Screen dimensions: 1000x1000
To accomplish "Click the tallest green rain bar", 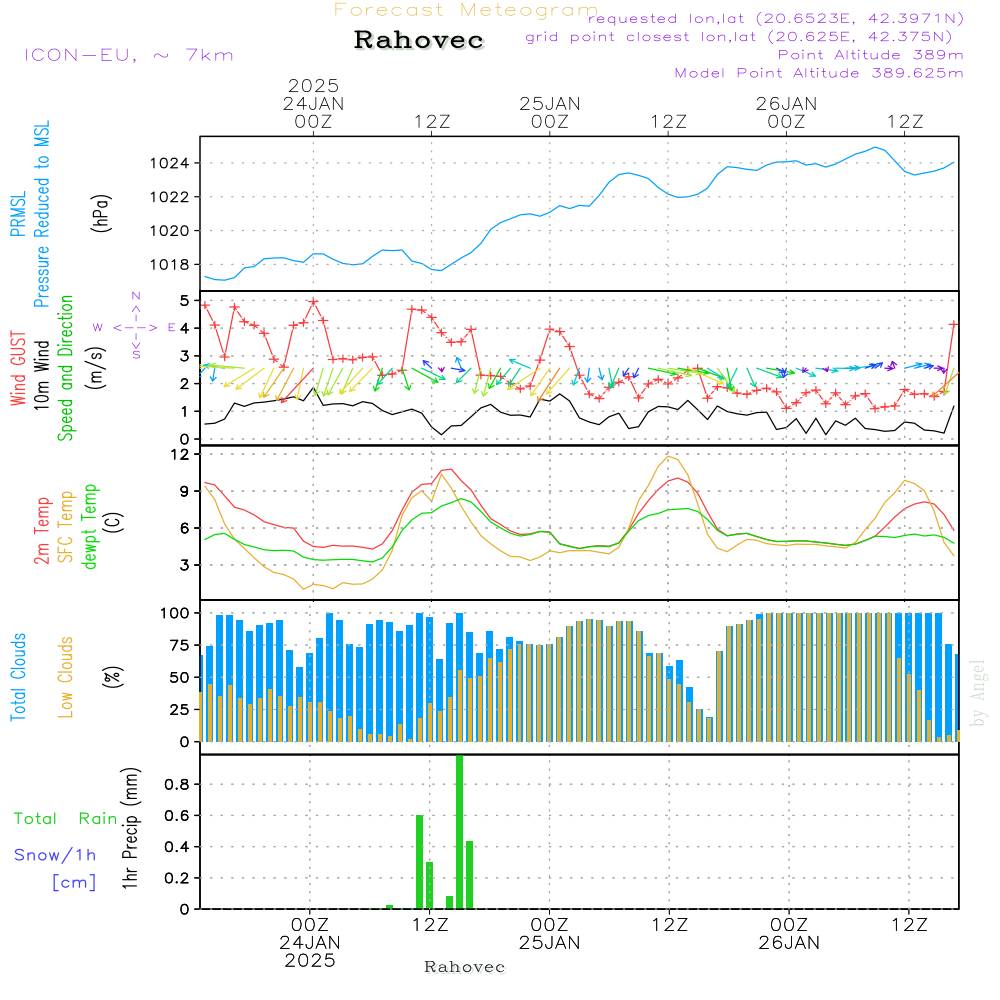I will [459, 832].
